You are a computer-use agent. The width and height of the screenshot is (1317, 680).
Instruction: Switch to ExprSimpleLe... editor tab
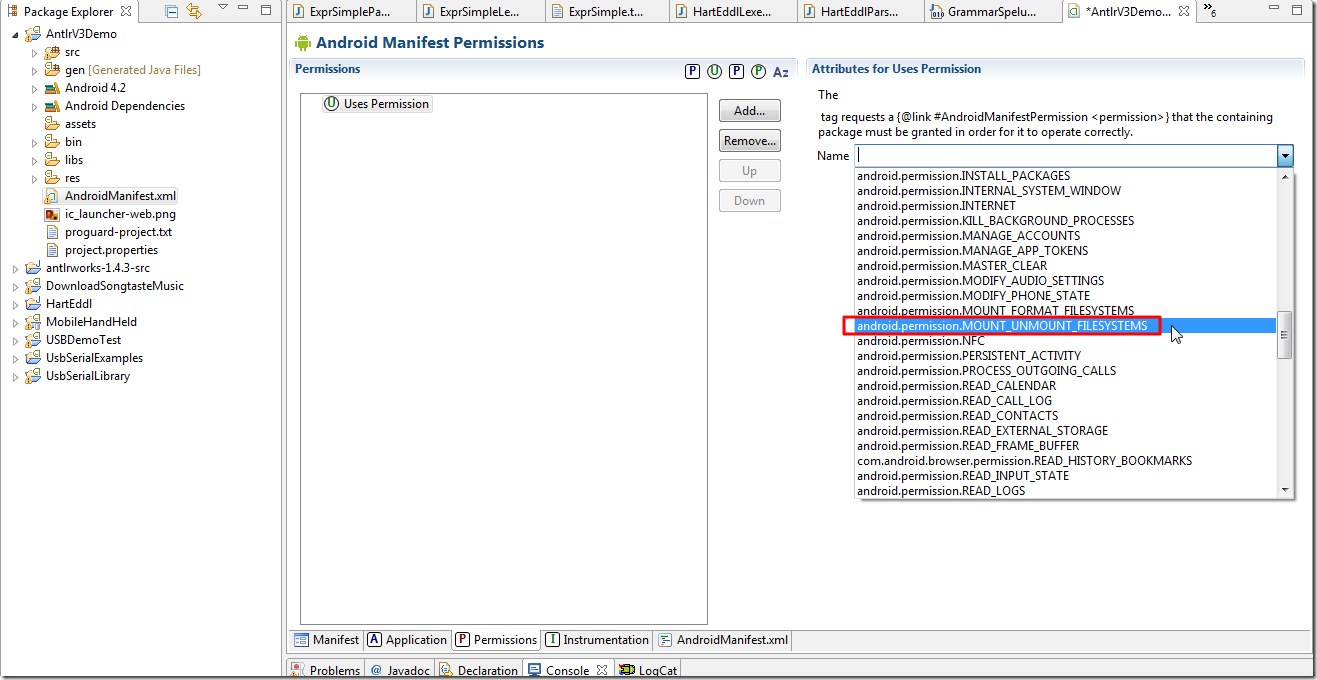click(480, 12)
